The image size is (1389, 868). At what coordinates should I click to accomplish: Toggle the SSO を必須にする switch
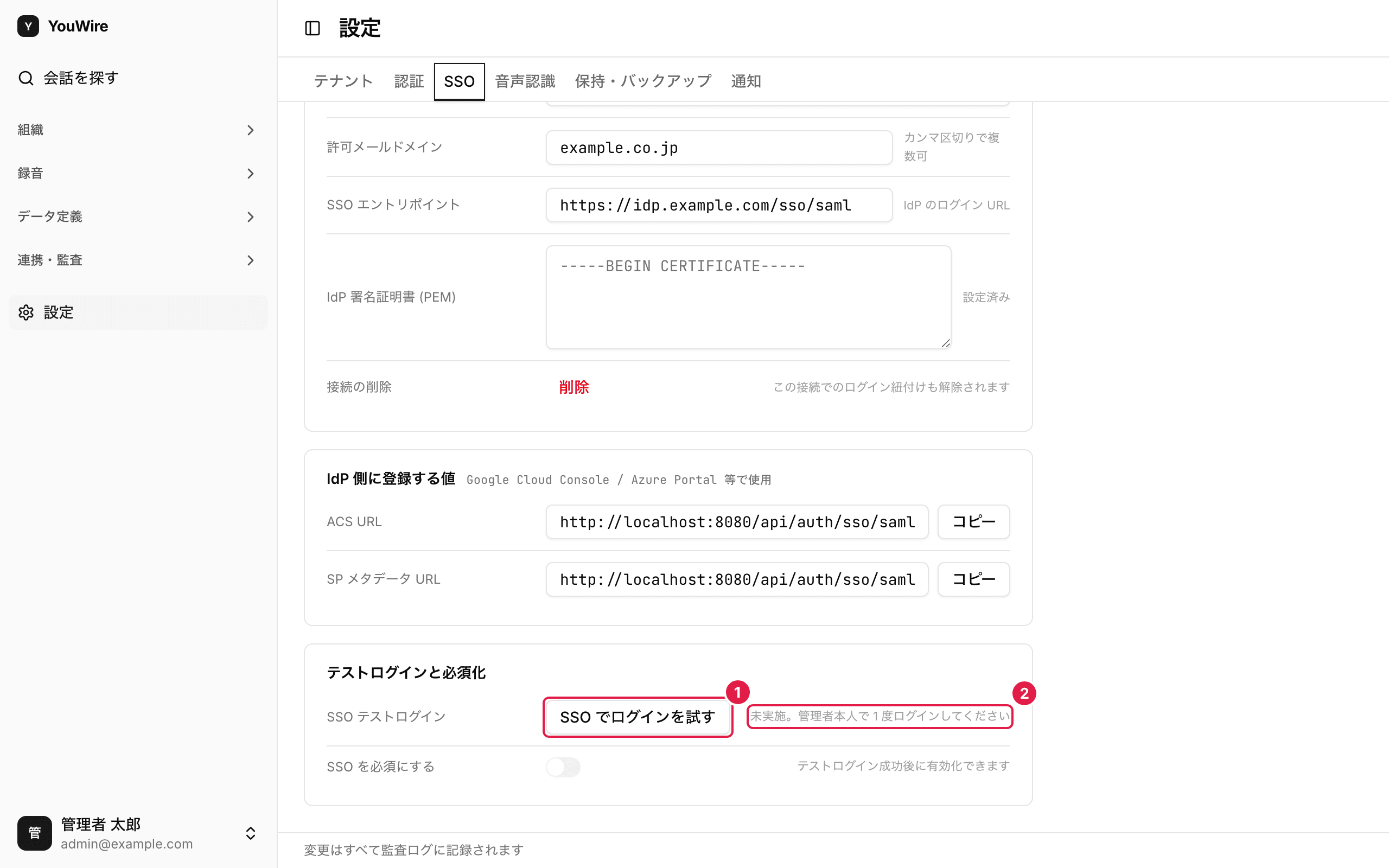click(x=563, y=767)
